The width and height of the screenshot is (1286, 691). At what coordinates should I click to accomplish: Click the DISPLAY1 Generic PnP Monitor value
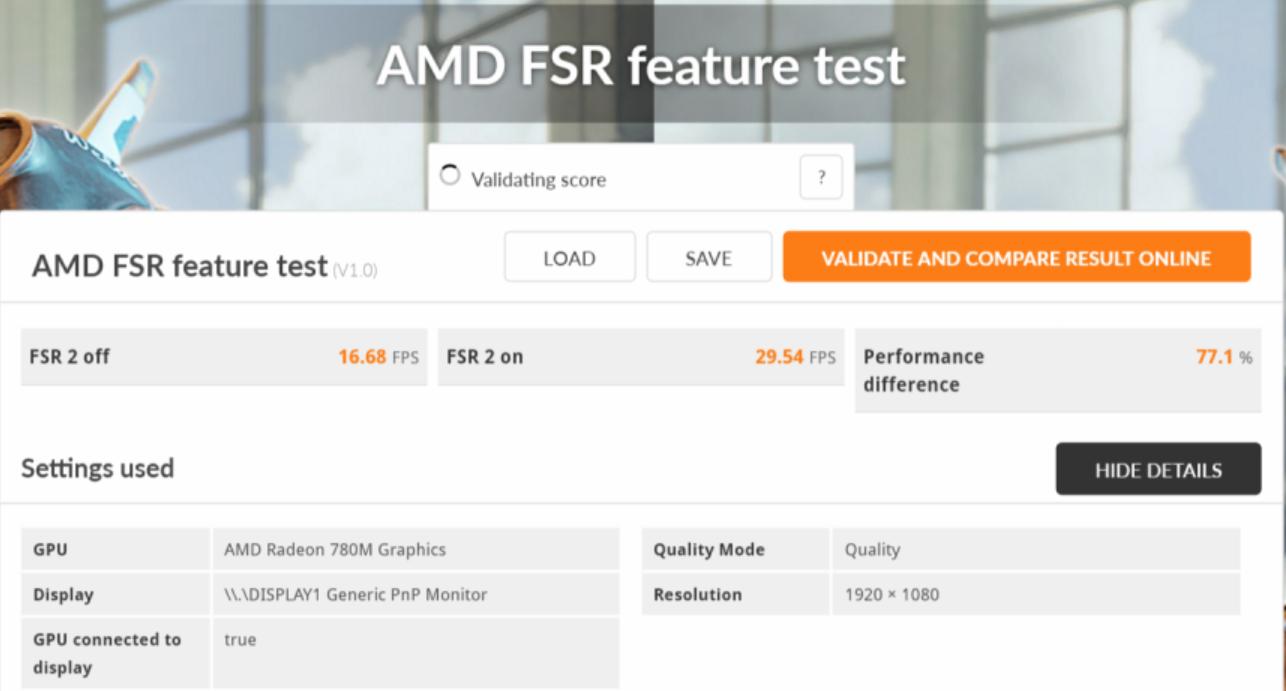click(356, 595)
